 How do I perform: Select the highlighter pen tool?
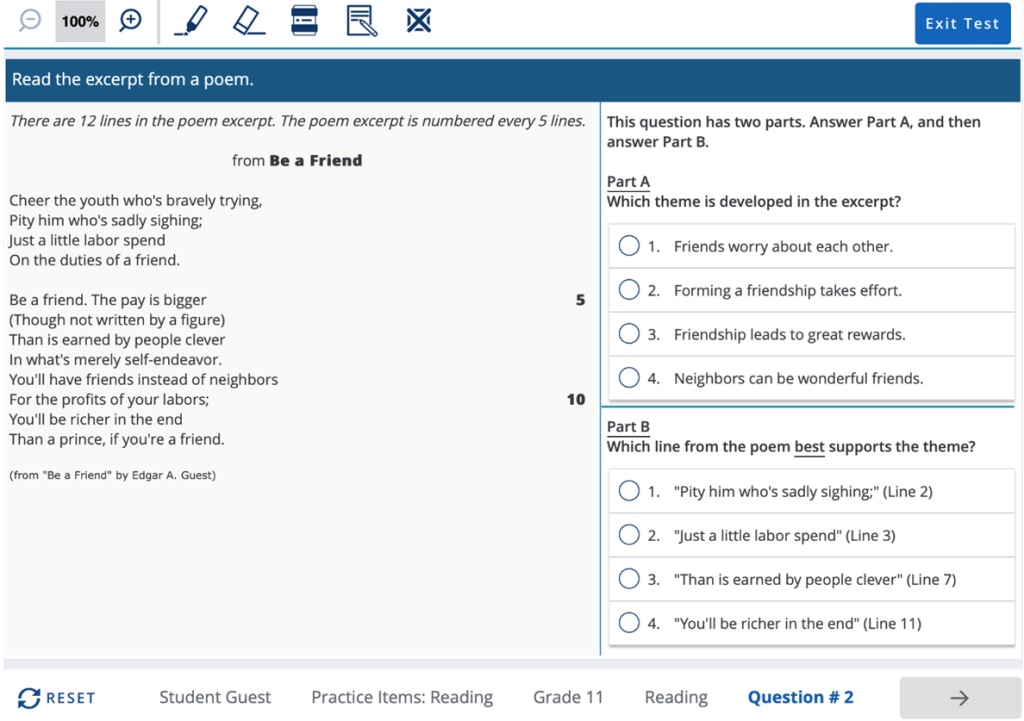[x=191, y=21]
